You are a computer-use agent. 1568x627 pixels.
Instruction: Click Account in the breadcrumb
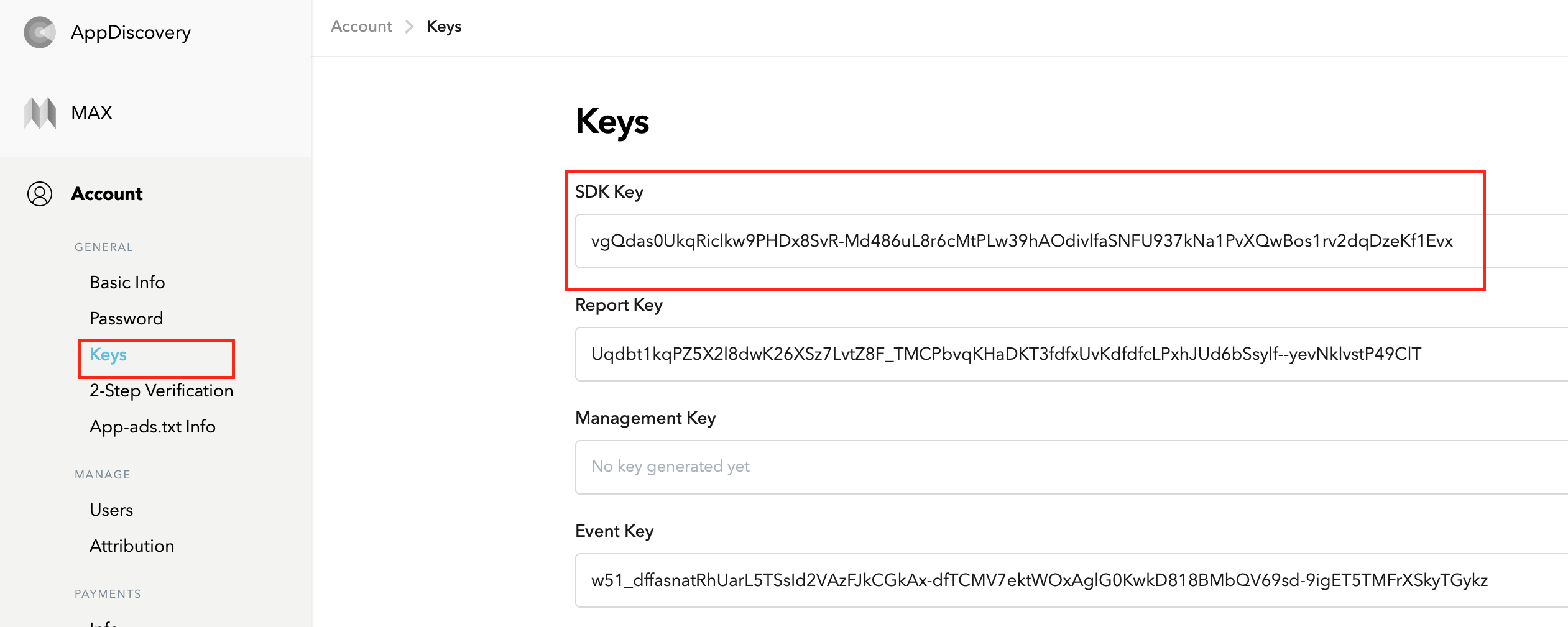[361, 27]
